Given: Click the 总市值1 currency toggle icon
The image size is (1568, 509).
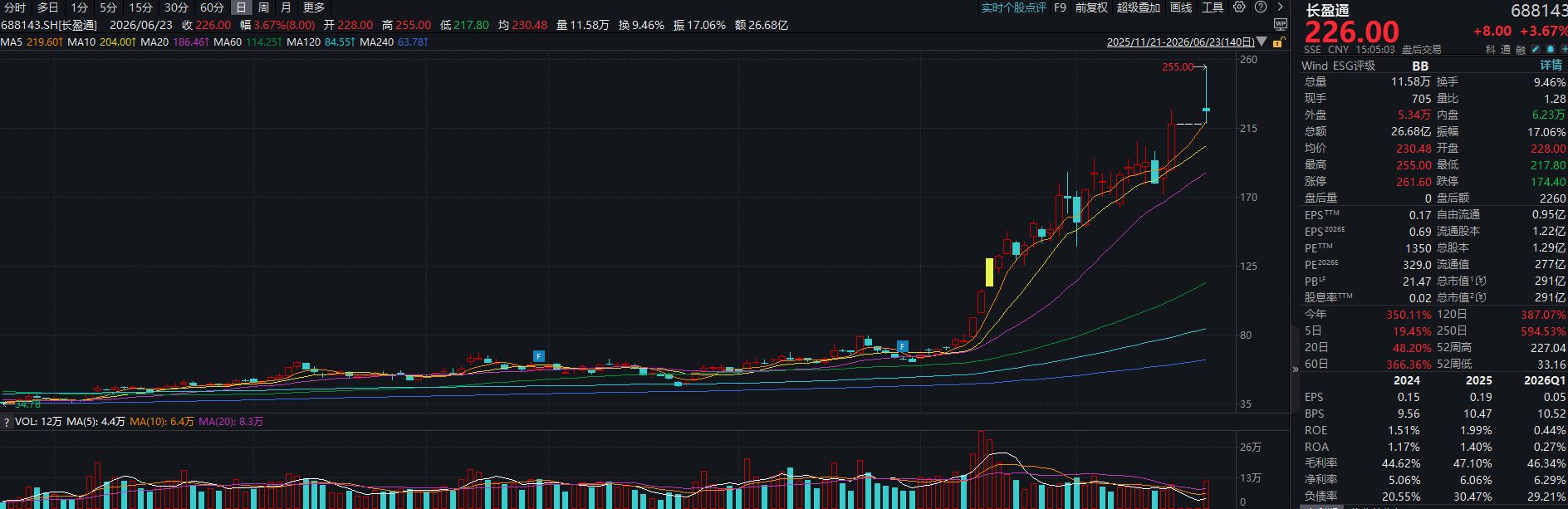Looking at the screenshot, I should click(x=1482, y=281).
